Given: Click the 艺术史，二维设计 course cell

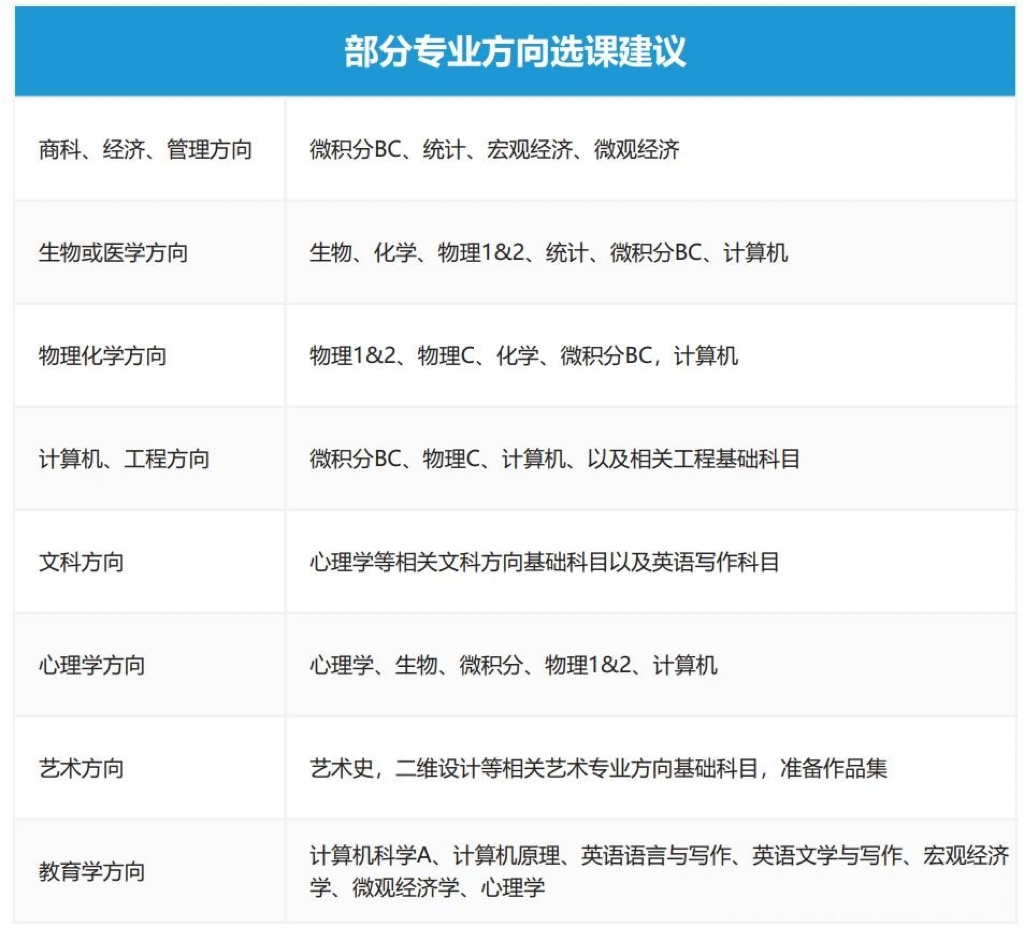Looking at the screenshot, I should (650, 769).
